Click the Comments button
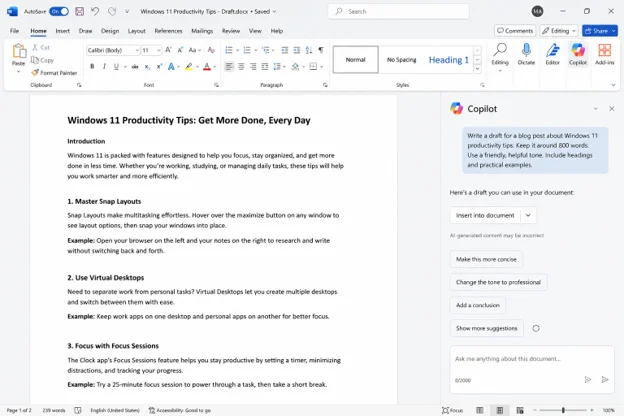The height and width of the screenshot is (416, 624). [x=515, y=31]
